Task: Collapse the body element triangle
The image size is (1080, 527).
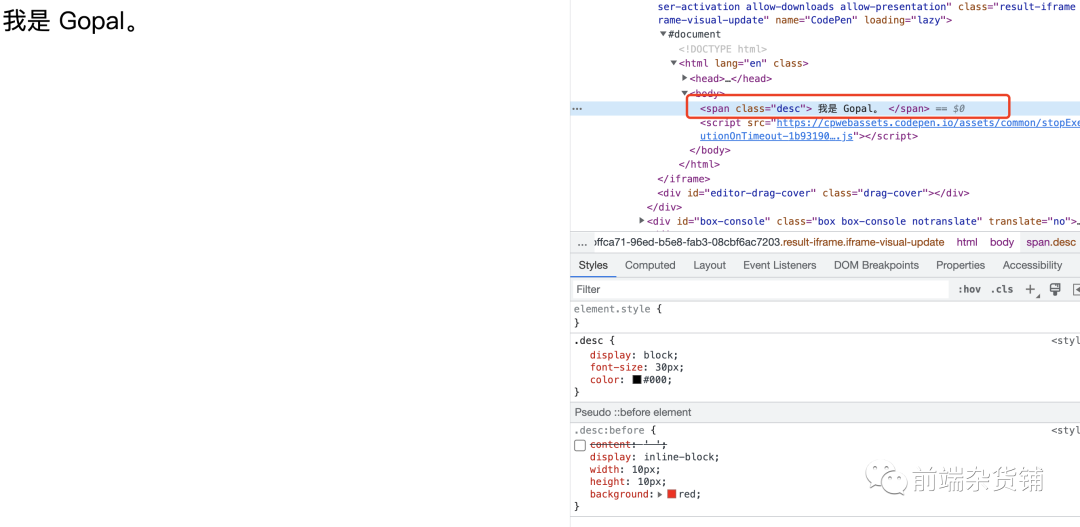Action: (x=685, y=93)
